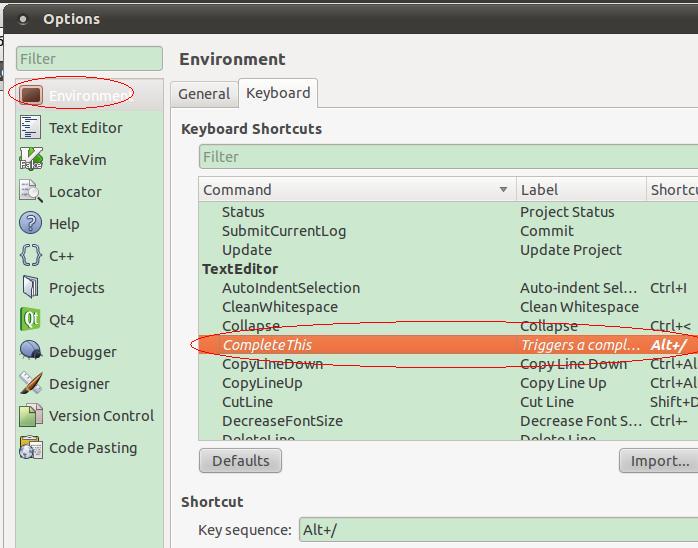This screenshot has height=548, width=698.
Task: Select the SubmitCurrentLog command row
Action: (448, 231)
